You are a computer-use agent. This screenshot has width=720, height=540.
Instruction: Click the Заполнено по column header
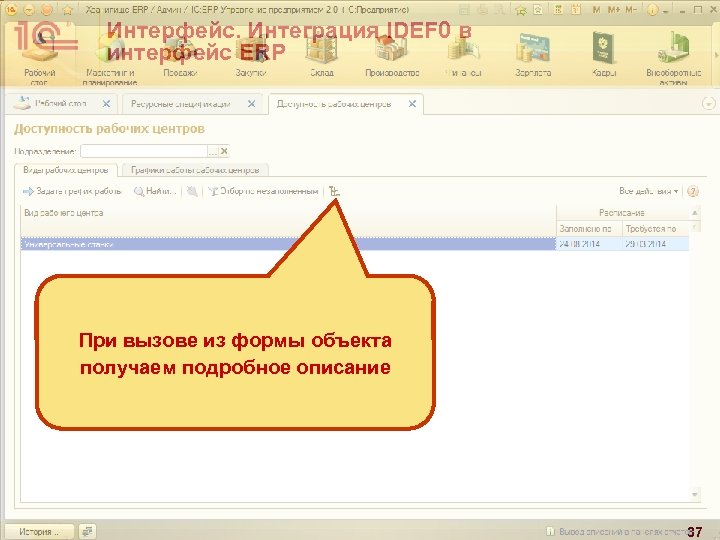[x=589, y=228]
